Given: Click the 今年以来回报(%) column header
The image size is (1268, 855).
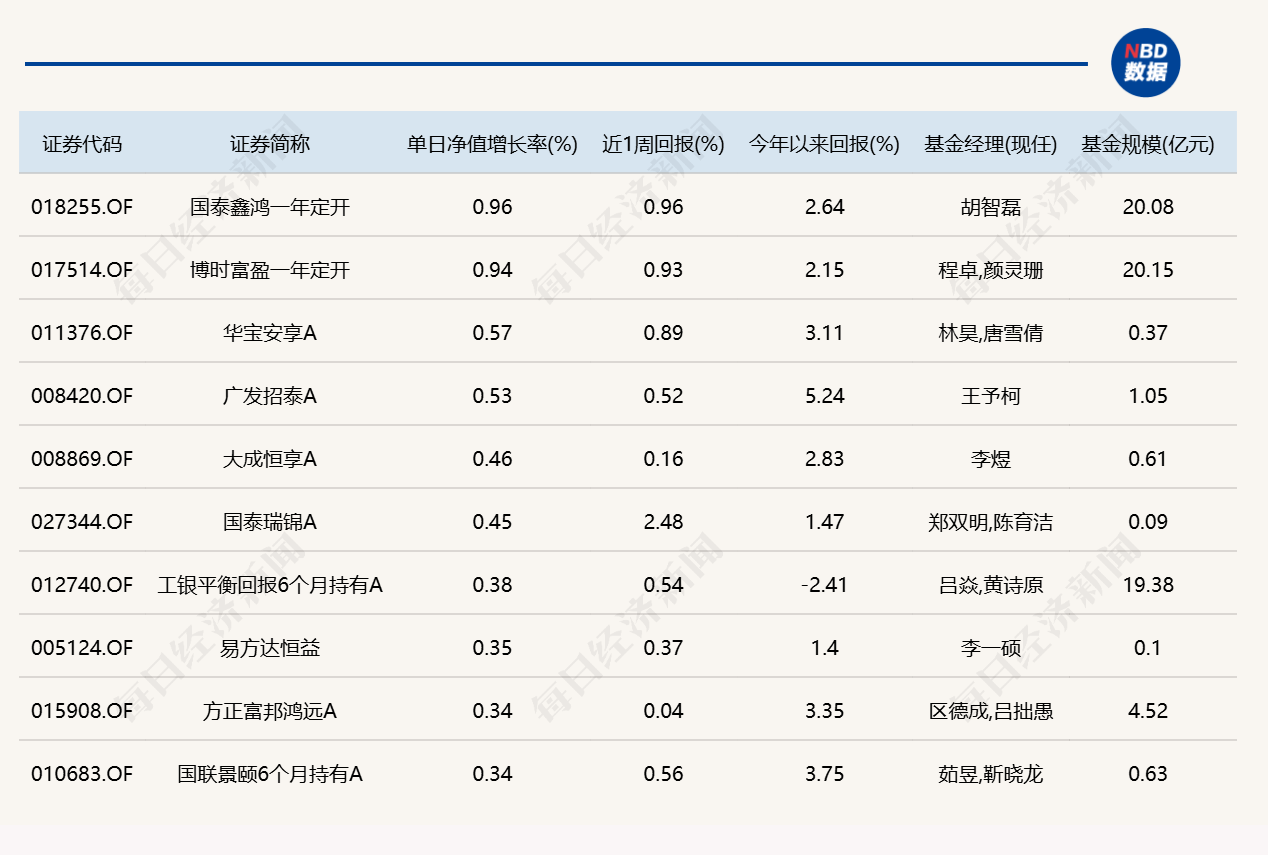Looking at the screenshot, I should (x=824, y=144).
